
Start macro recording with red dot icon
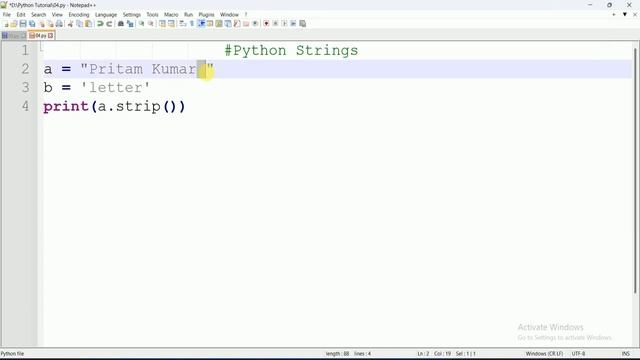266,24
